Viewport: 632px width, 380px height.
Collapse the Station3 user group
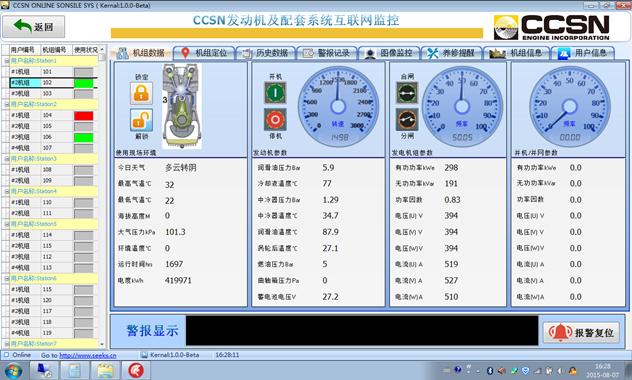pyautogui.click(x=6, y=159)
